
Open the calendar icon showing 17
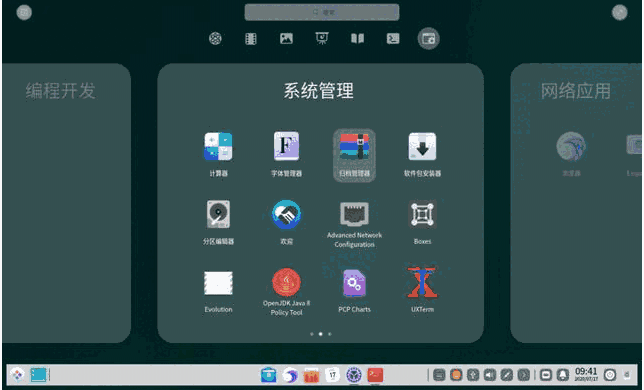coord(333,375)
